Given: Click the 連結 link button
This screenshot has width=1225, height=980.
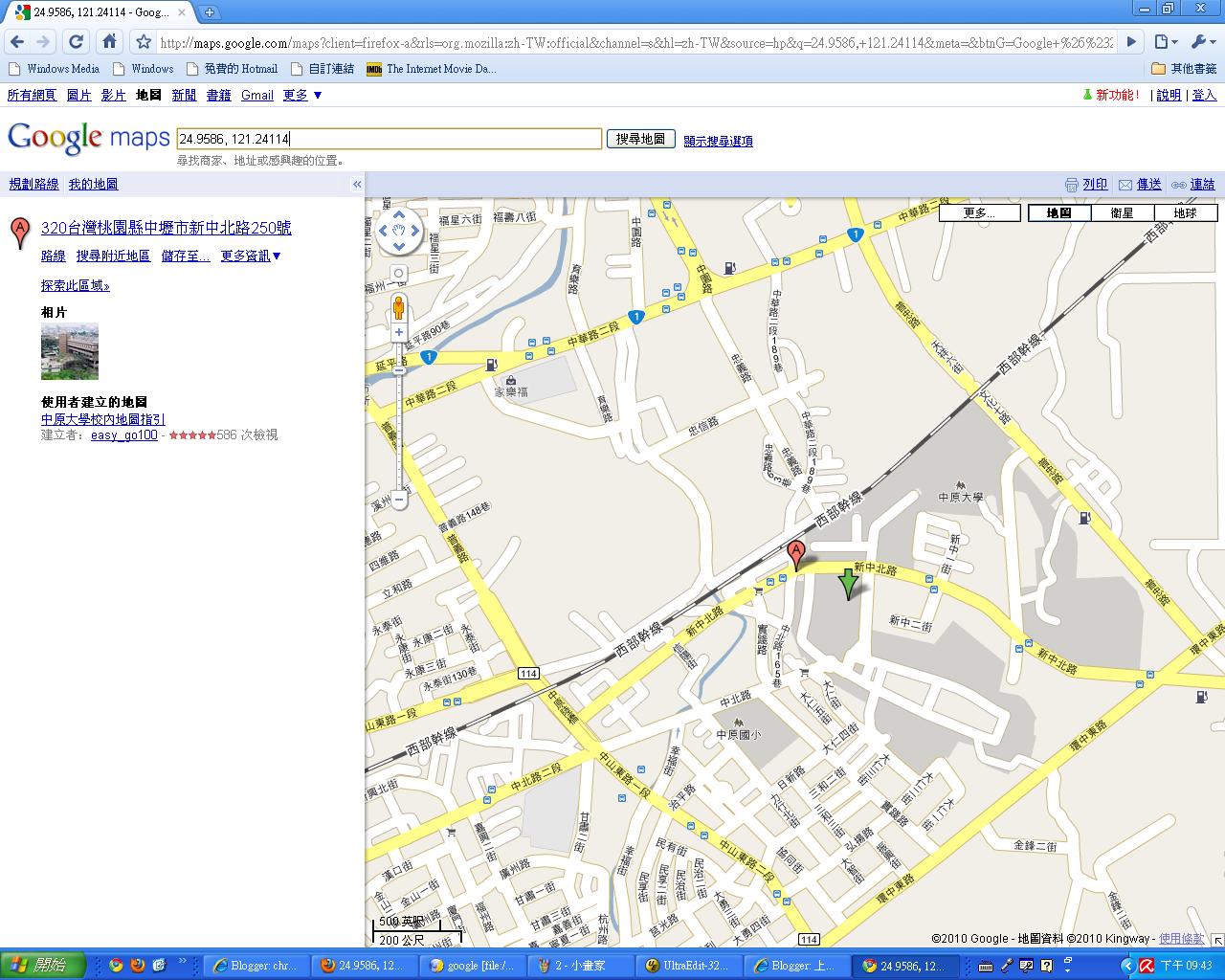Looking at the screenshot, I should click(1202, 185).
